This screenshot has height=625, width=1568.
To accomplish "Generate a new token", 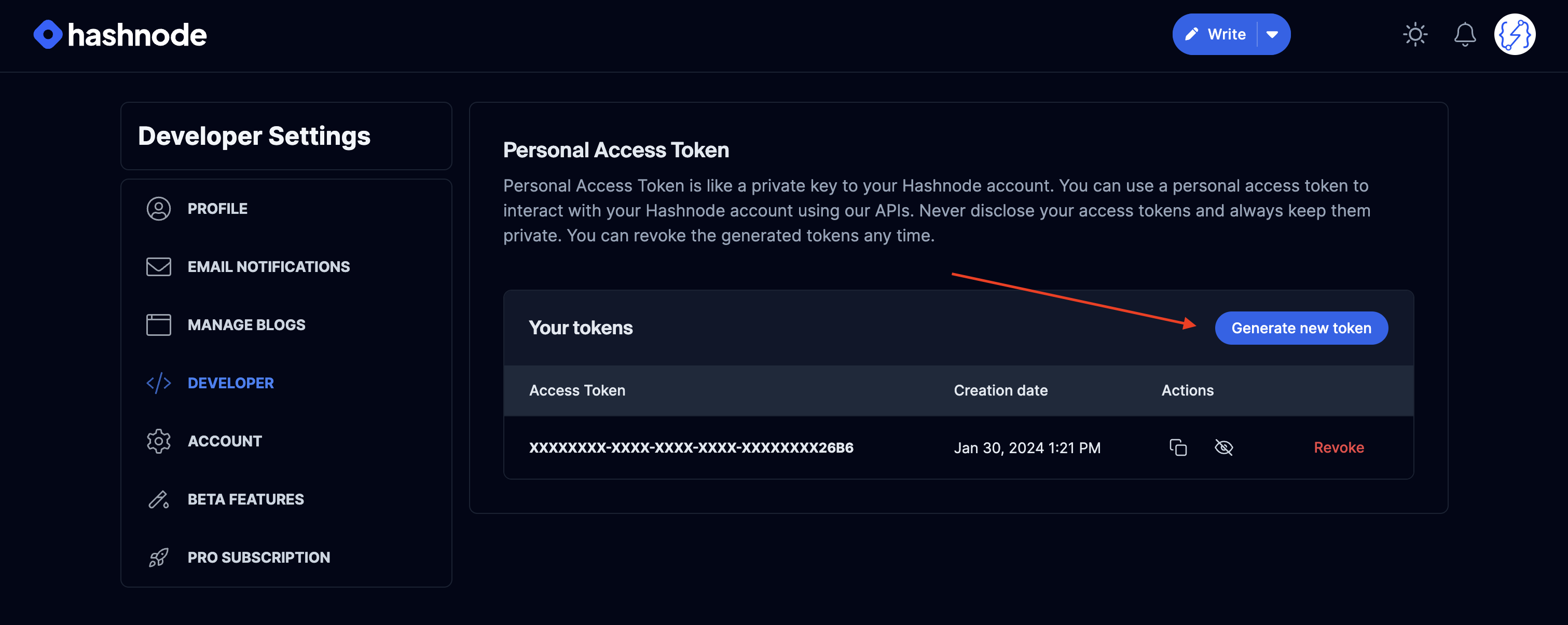I will tap(1301, 329).
